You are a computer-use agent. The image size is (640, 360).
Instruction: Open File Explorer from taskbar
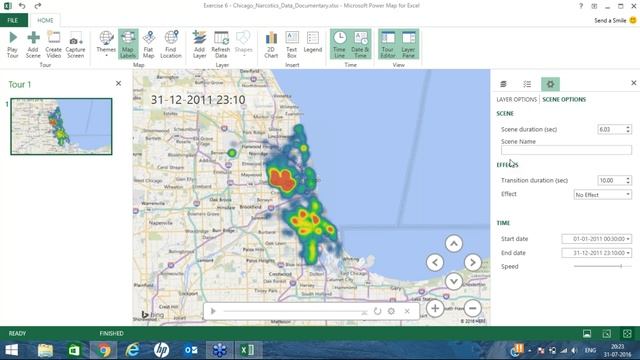coord(45,350)
